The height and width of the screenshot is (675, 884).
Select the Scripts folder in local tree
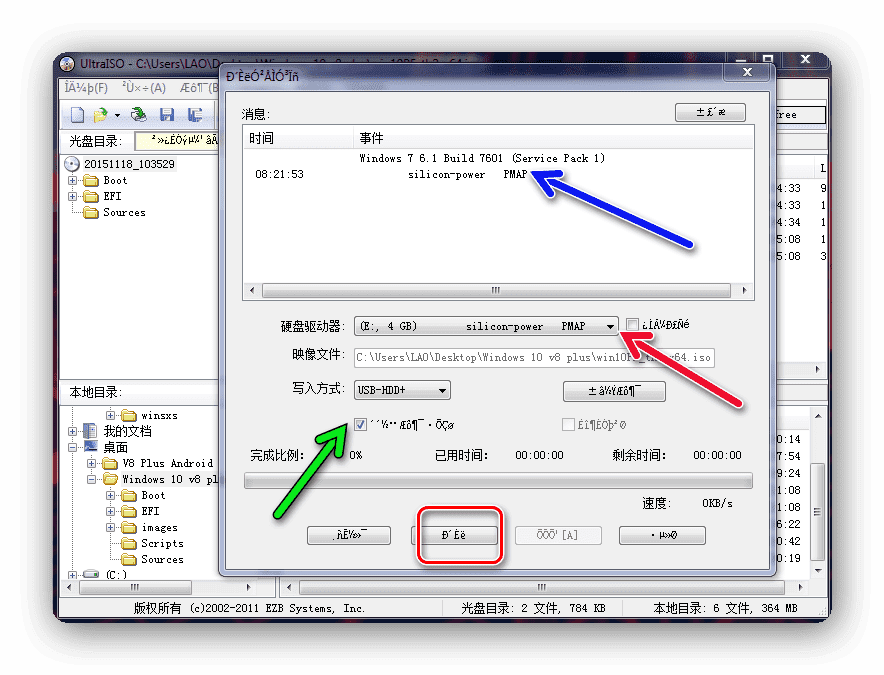tap(153, 543)
